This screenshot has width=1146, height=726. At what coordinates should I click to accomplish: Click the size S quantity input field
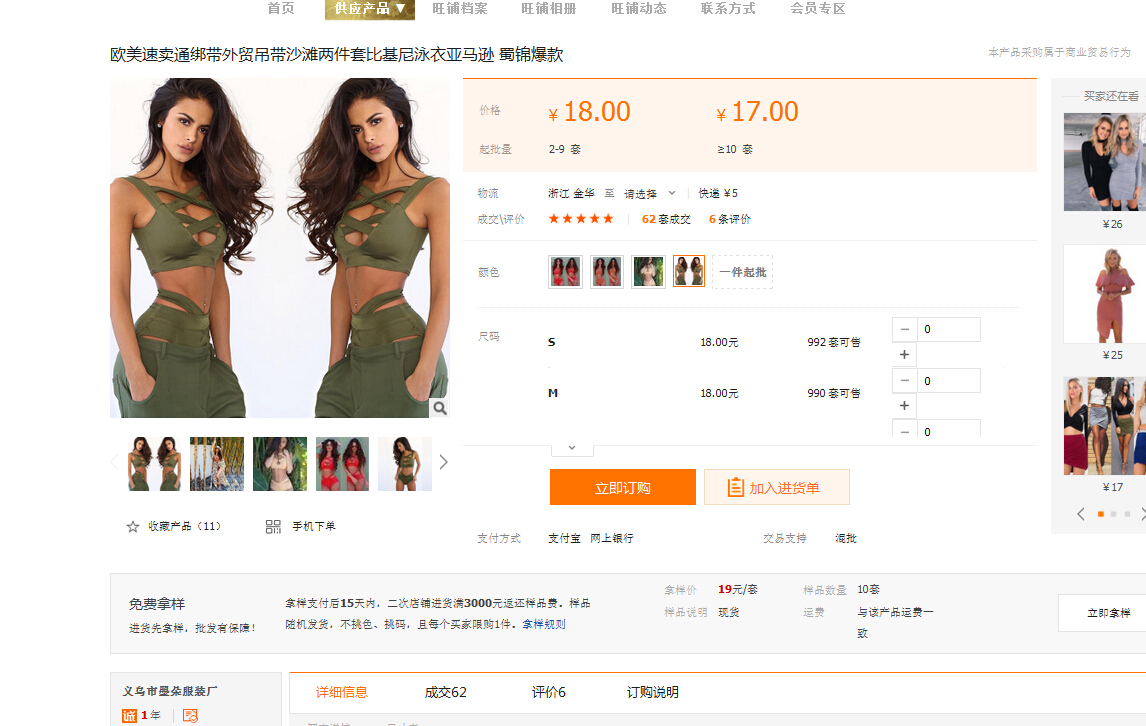[948, 329]
